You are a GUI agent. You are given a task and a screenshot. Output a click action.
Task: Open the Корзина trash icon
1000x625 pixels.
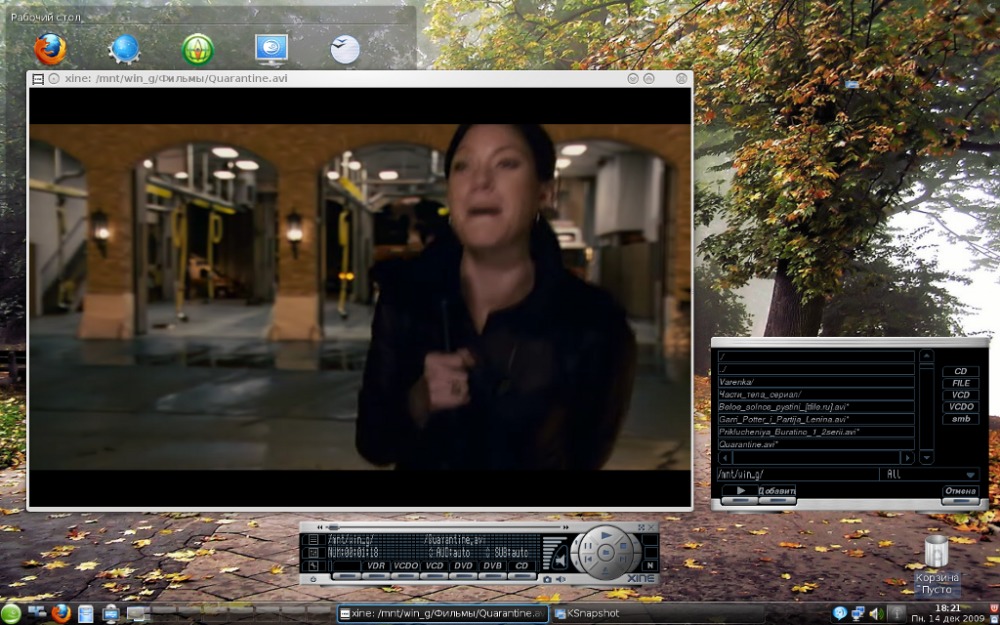pyautogui.click(x=936, y=564)
